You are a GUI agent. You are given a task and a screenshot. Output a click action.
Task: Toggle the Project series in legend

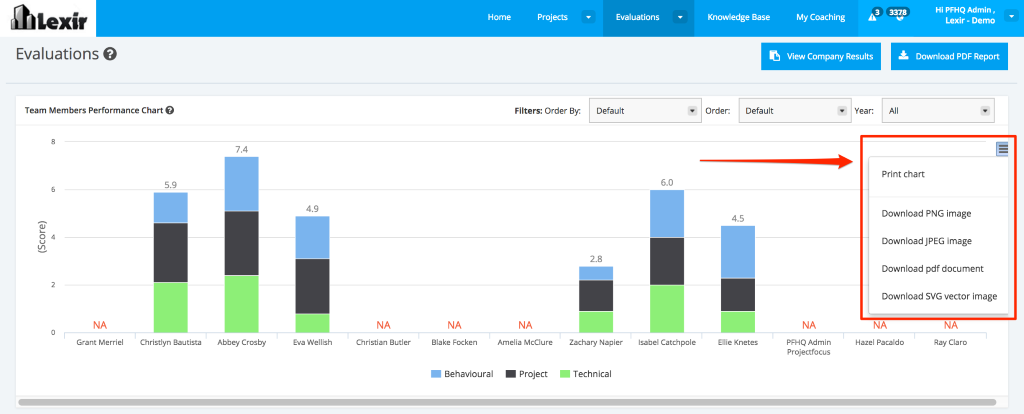[x=526, y=374]
